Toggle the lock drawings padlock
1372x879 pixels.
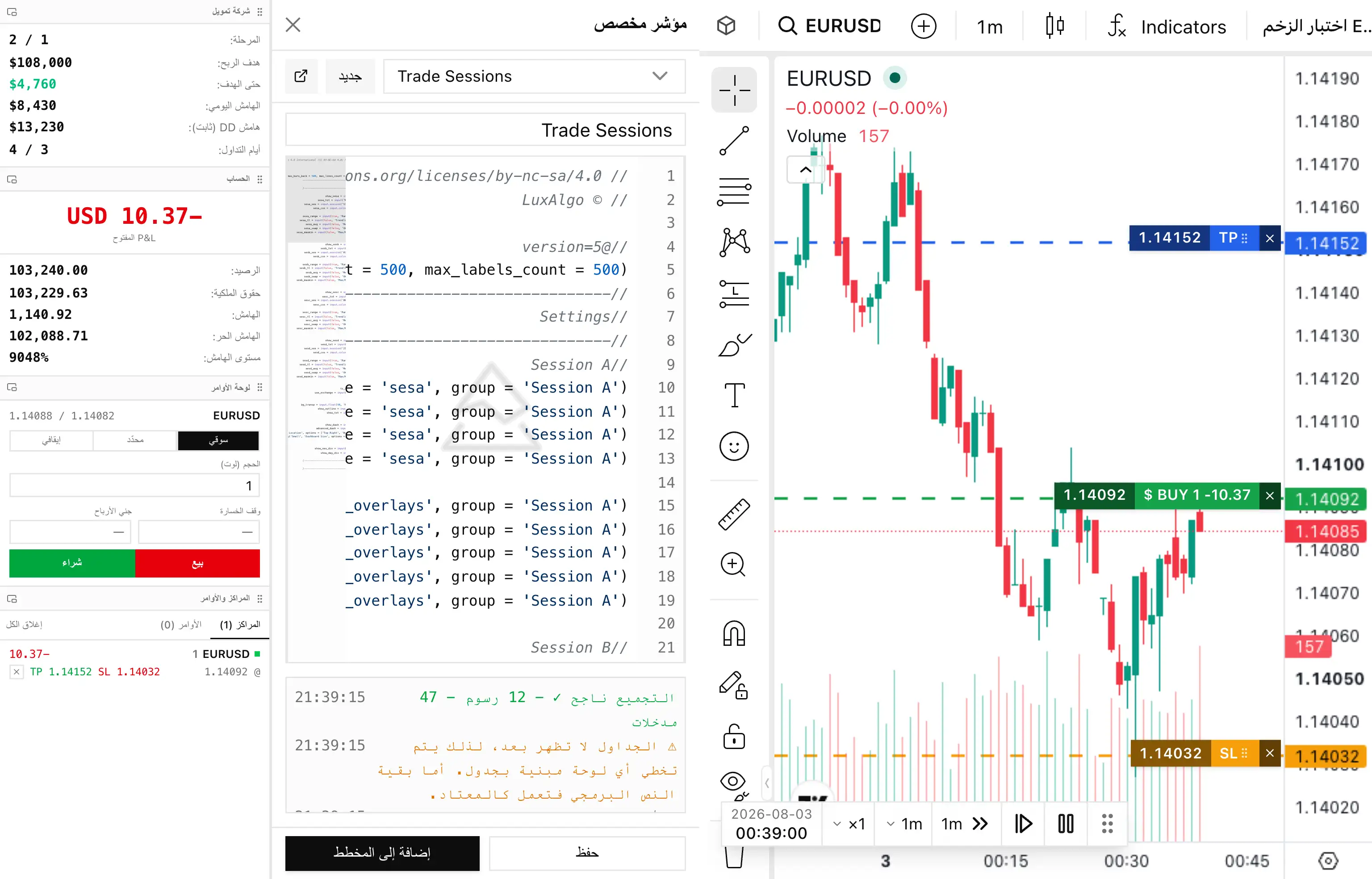[734, 737]
